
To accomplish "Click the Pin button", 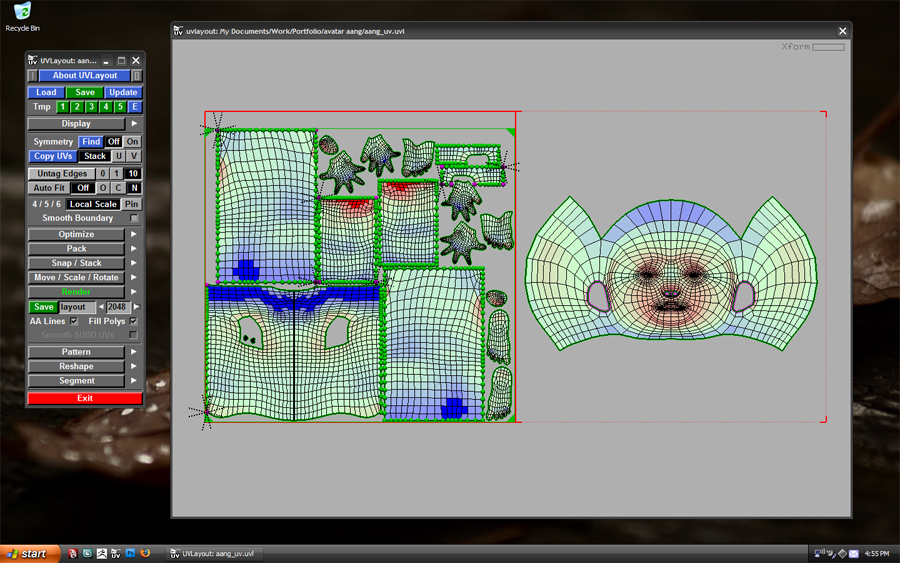I will pos(132,204).
